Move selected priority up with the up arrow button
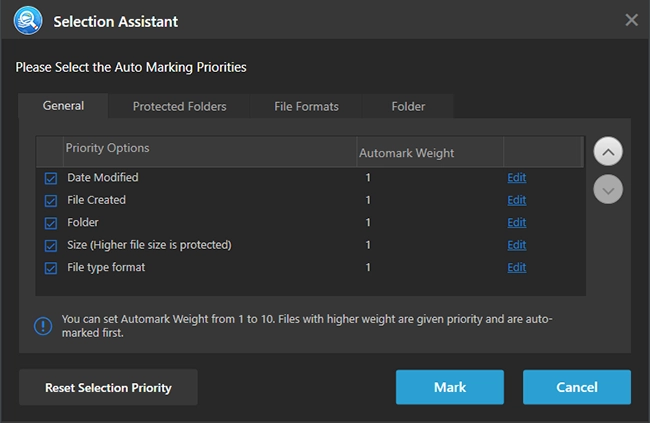 (x=608, y=151)
